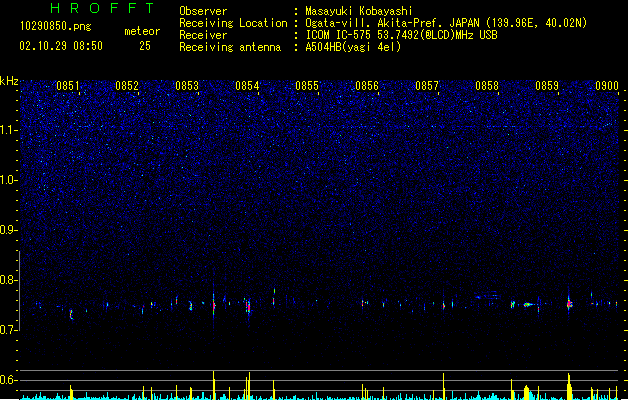Image resolution: width=629 pixels, height=400 pixels.
Task: Click the 0851 time marker
Action: [x=67, y=85]
